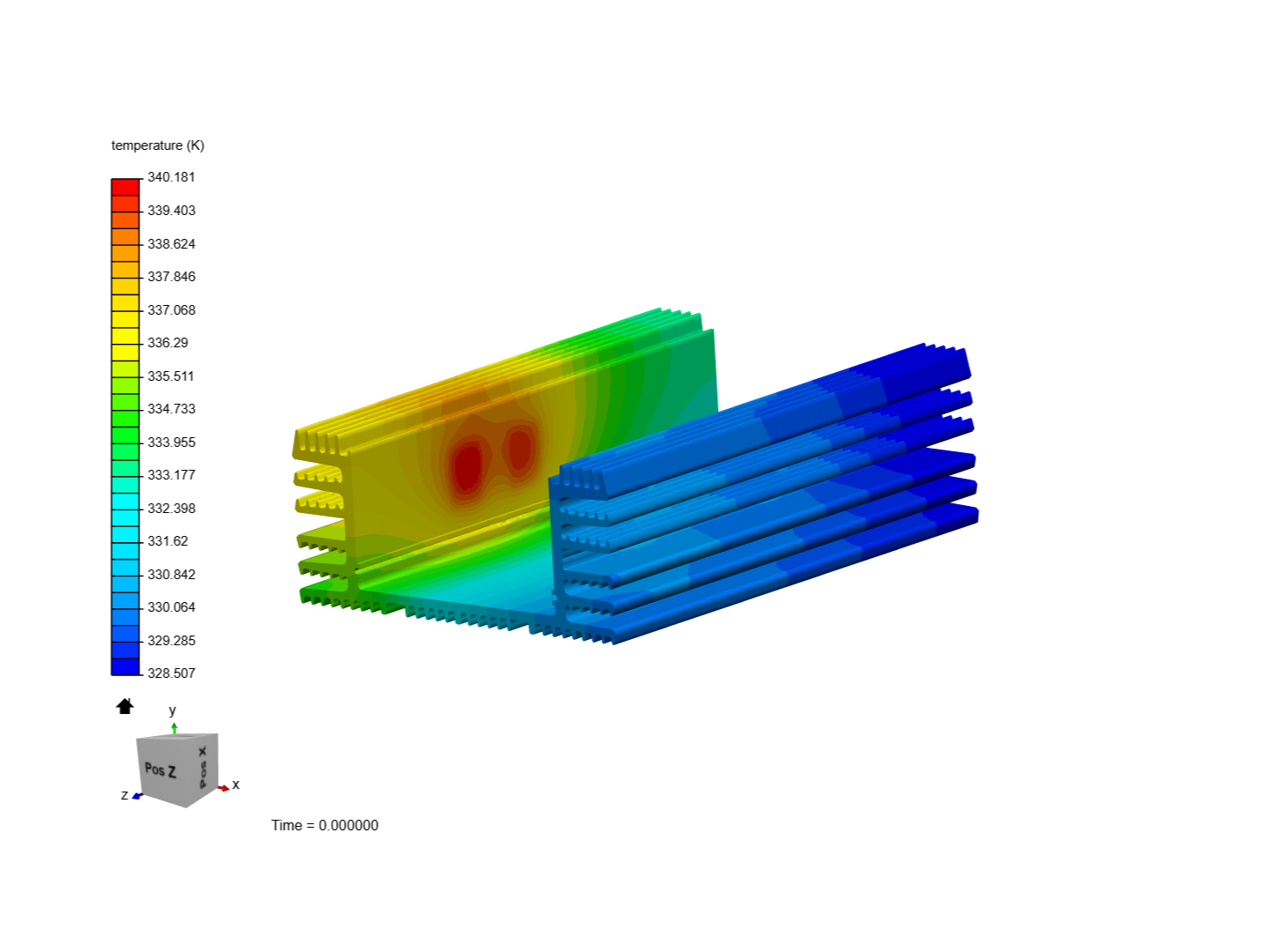Click the red x axis arrow
Image resolution: width=1270 pixels, height=952 pixels.
click(x=223, y=787)
